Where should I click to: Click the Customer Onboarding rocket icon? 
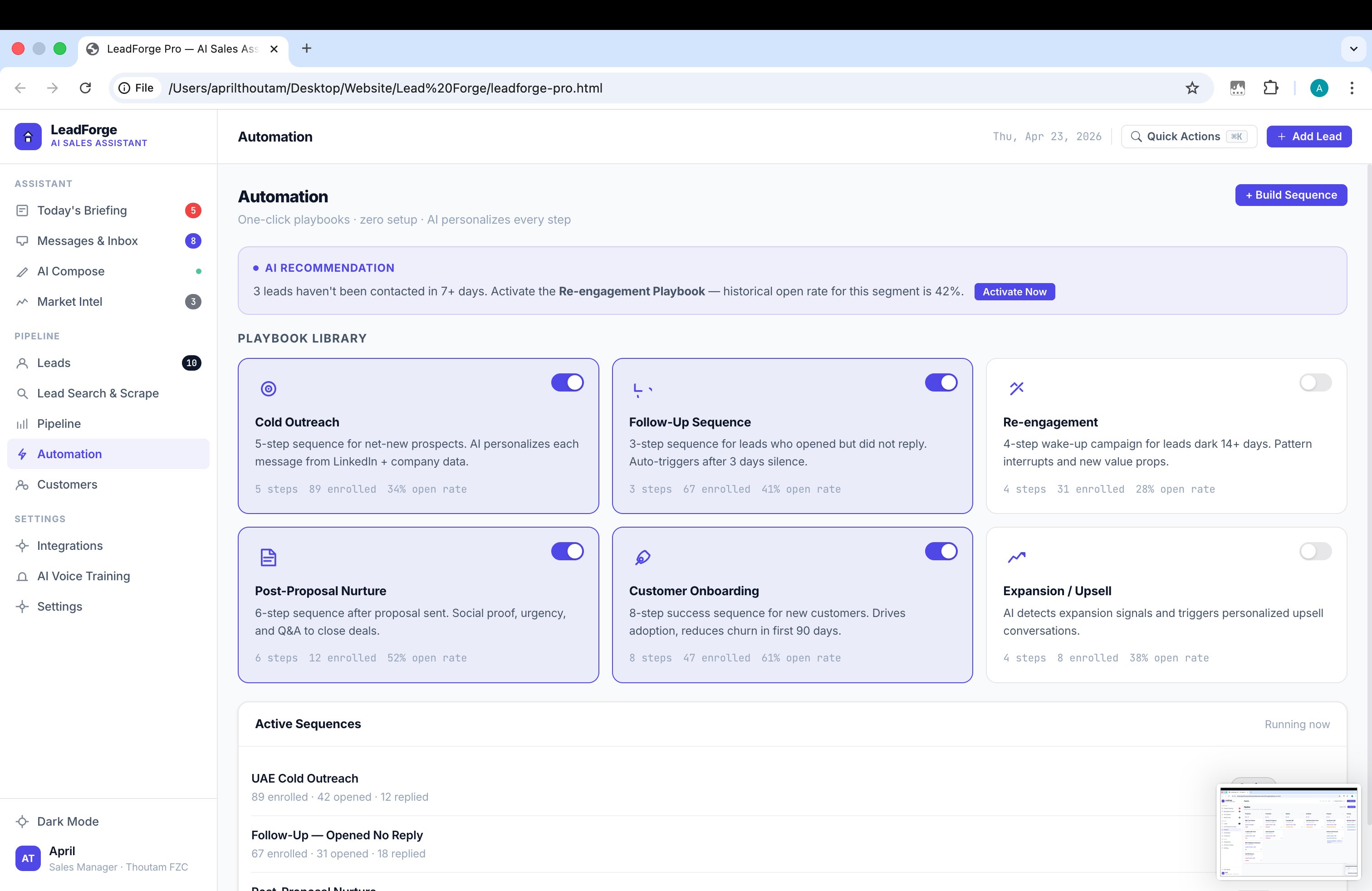tap(642, 557)
